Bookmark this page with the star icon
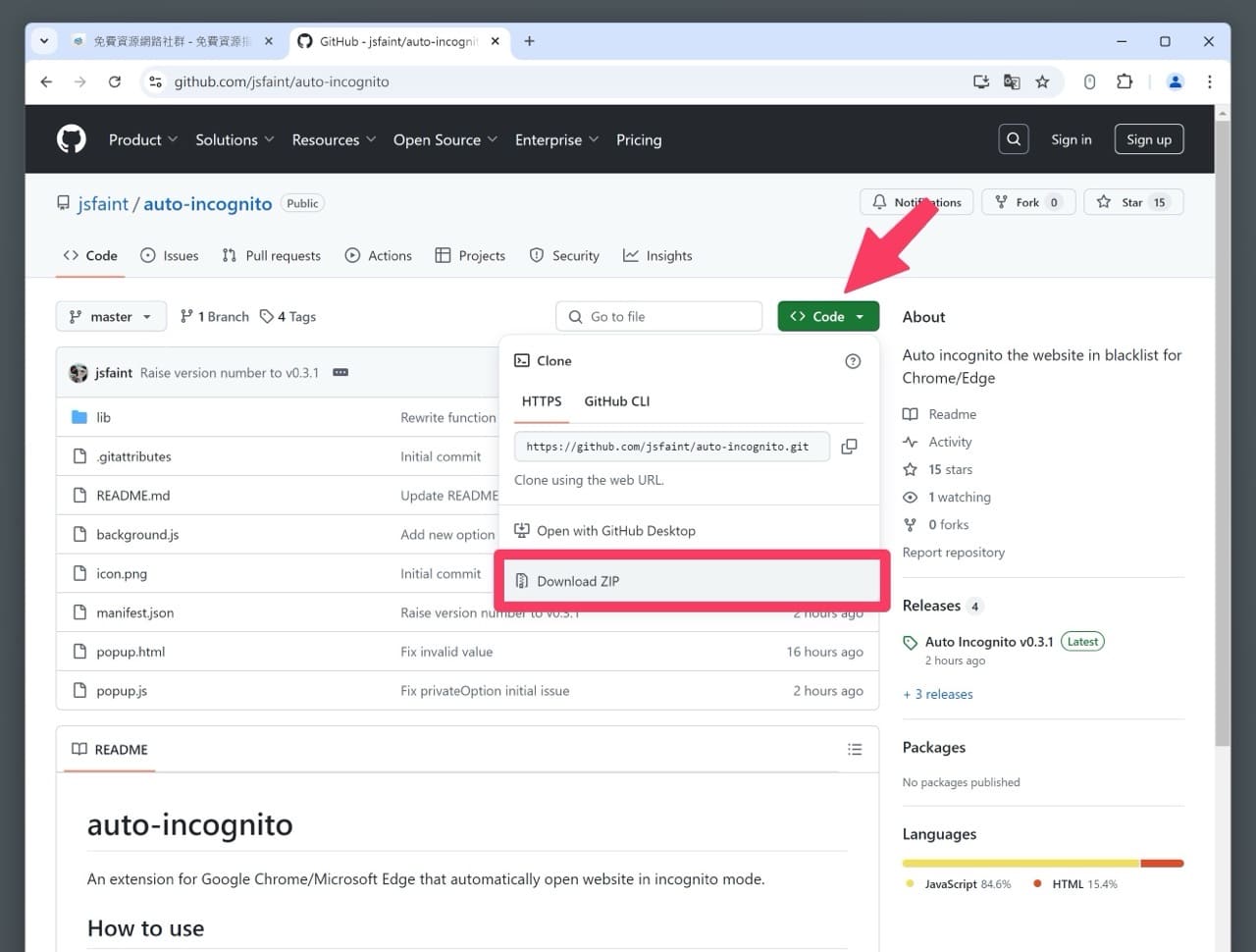The image size is (1256, 952). click(x=1042, y=81)
